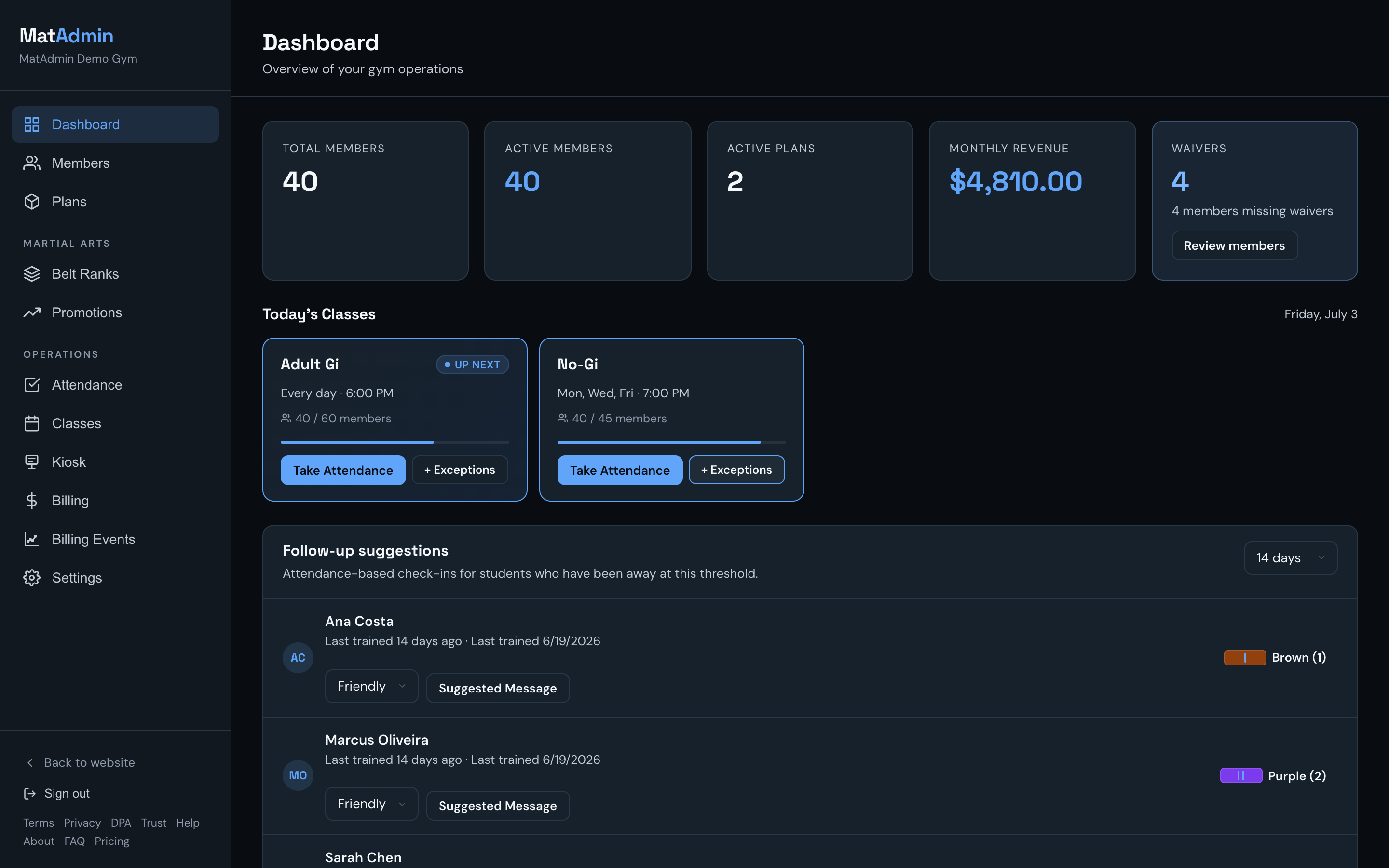The image size is (1389, 868).
Task: Click the Total Members card
Action: coord(365,200)
